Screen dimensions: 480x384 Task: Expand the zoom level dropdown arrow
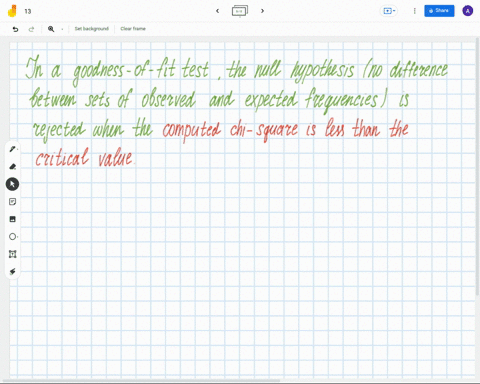62,29
